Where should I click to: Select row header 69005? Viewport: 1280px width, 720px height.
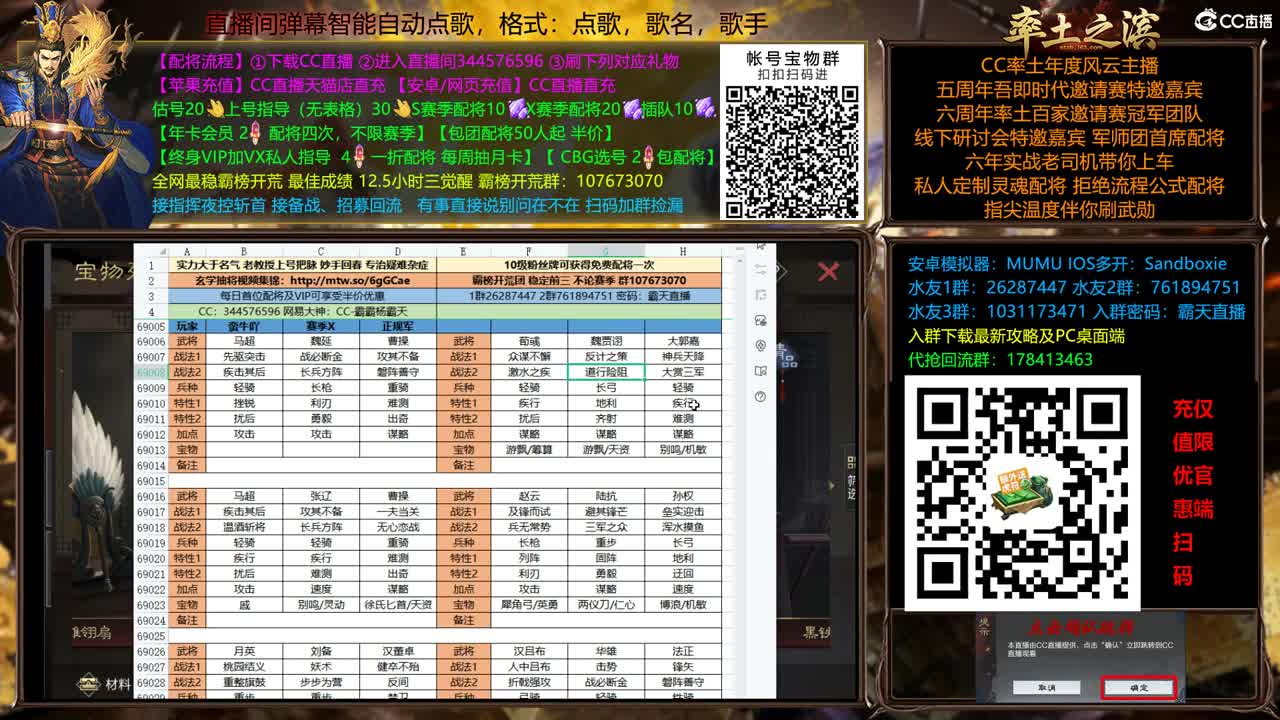150,326
